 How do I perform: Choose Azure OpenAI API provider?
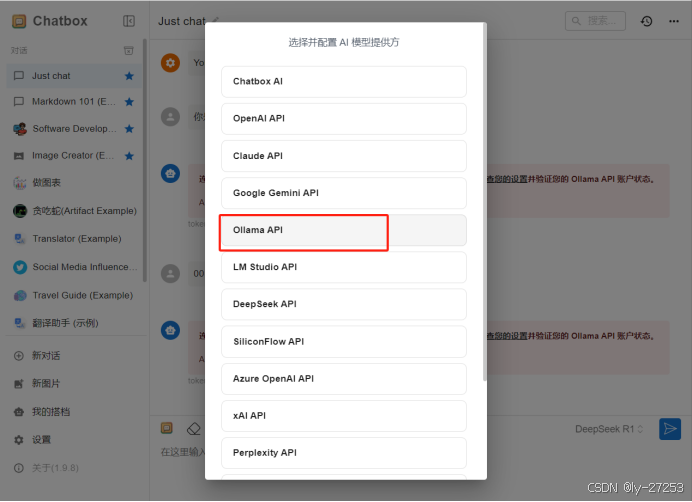coord(344,379)
